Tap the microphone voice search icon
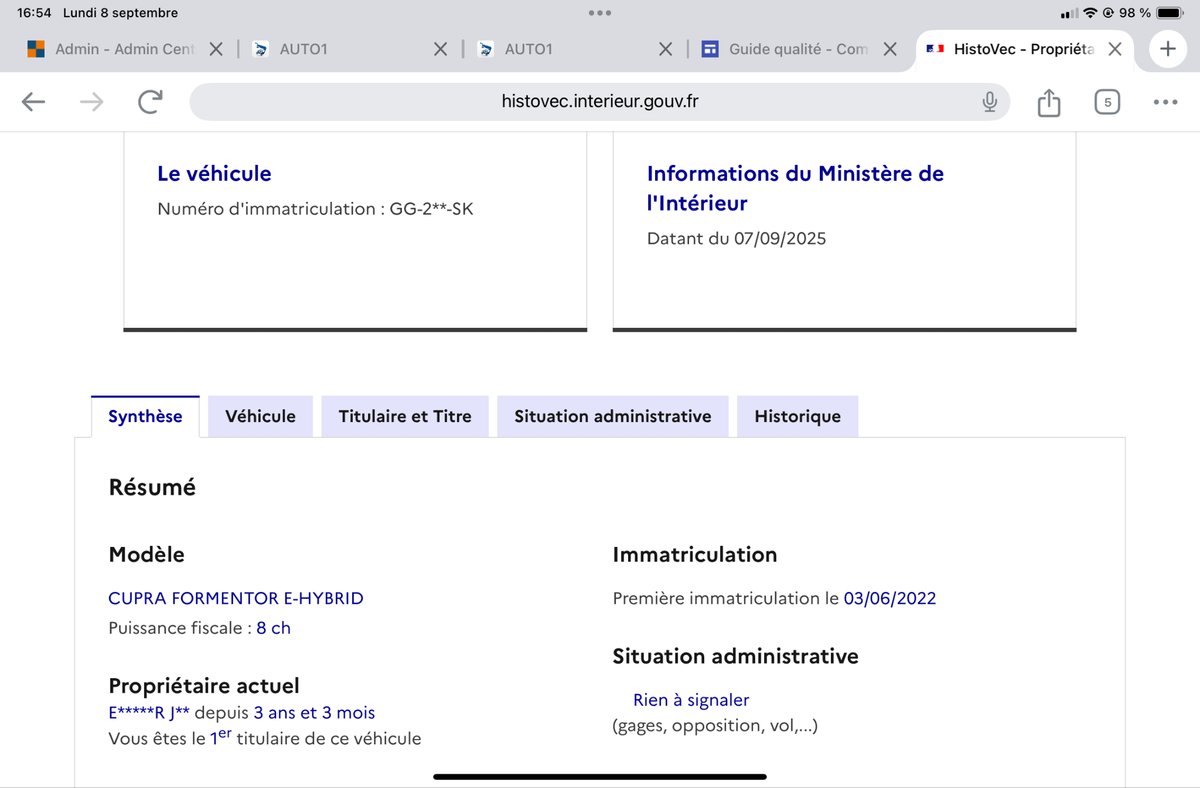The height and width of the screenshot is (788, 1200). tap(989, 102)
